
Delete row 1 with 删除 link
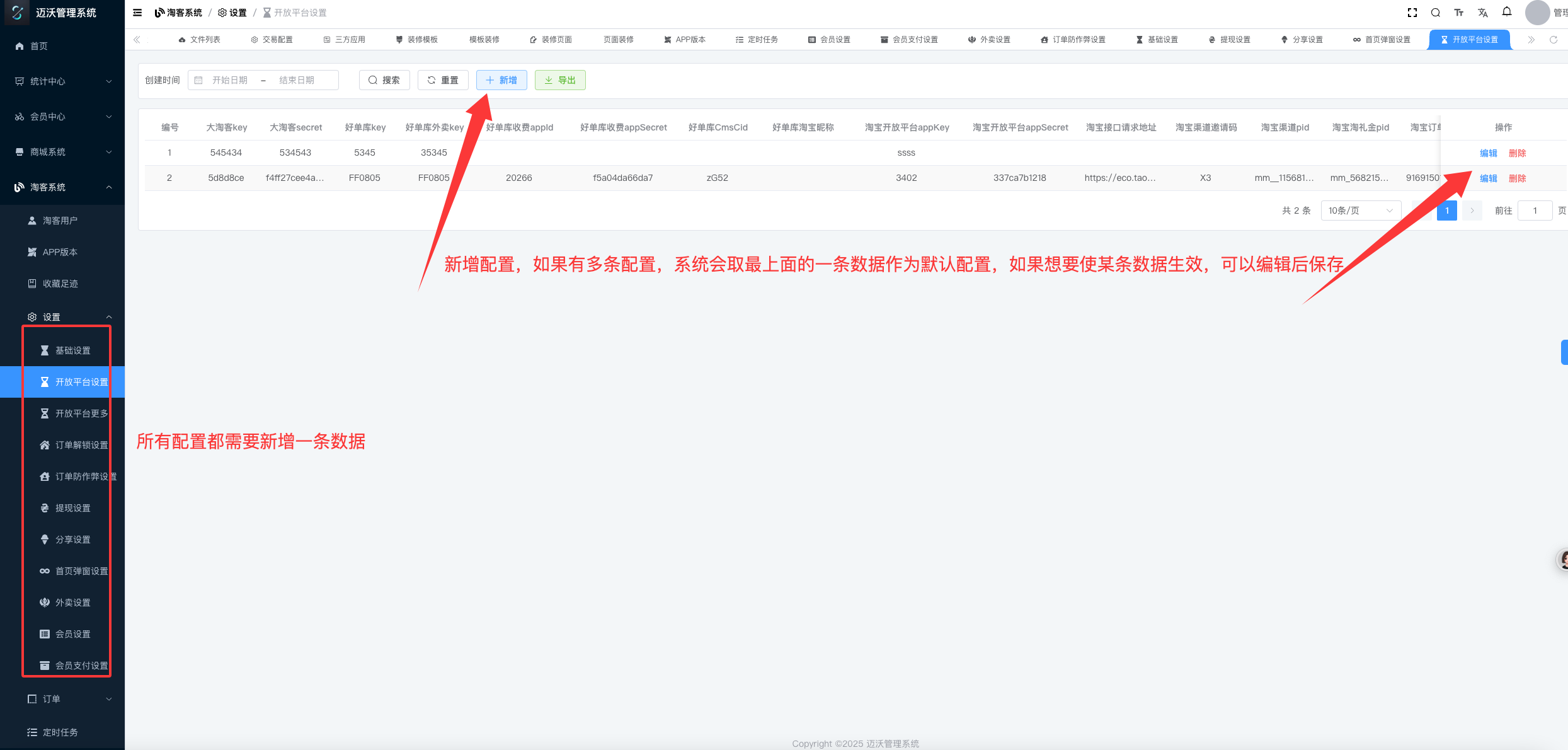tap(1517, 153)
